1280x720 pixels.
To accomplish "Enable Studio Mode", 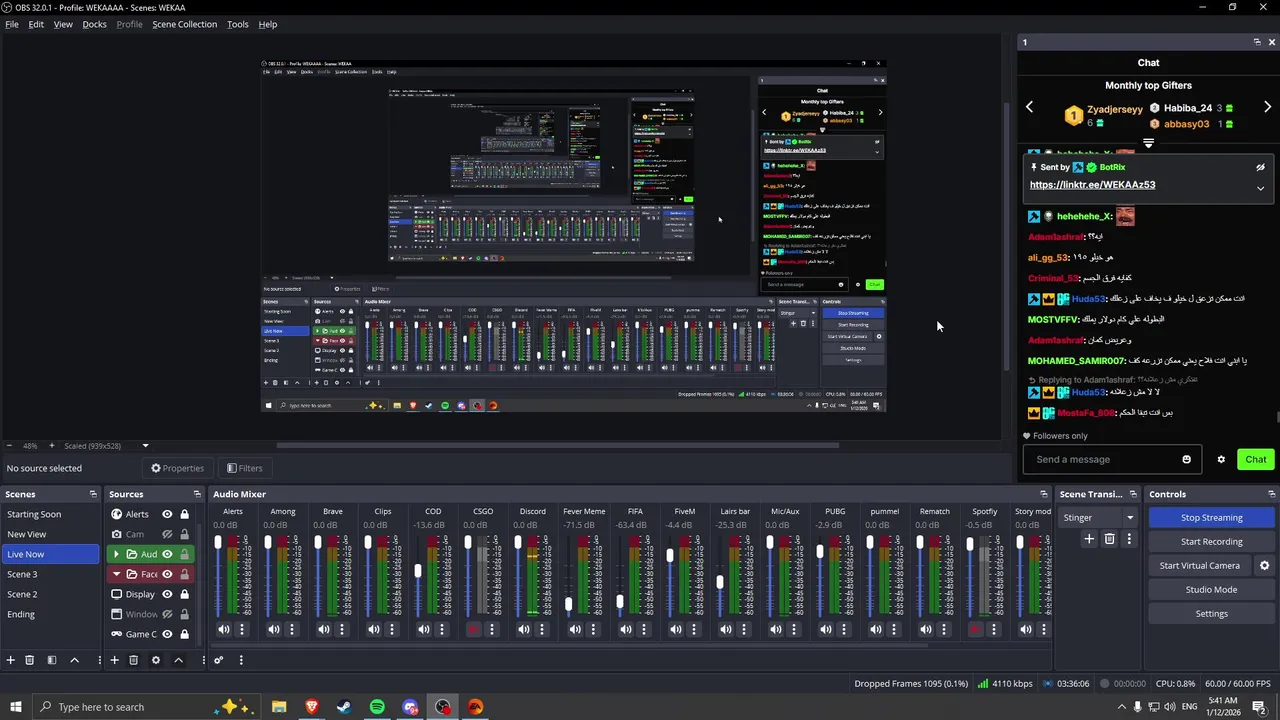I will coord(1211,589).
